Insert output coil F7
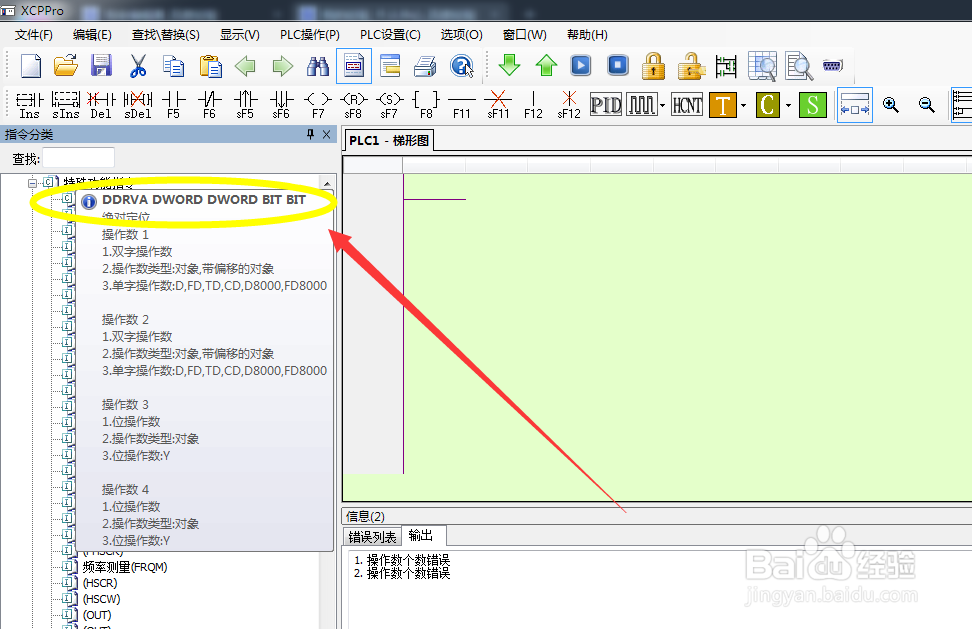 click(x=318, y=105)
